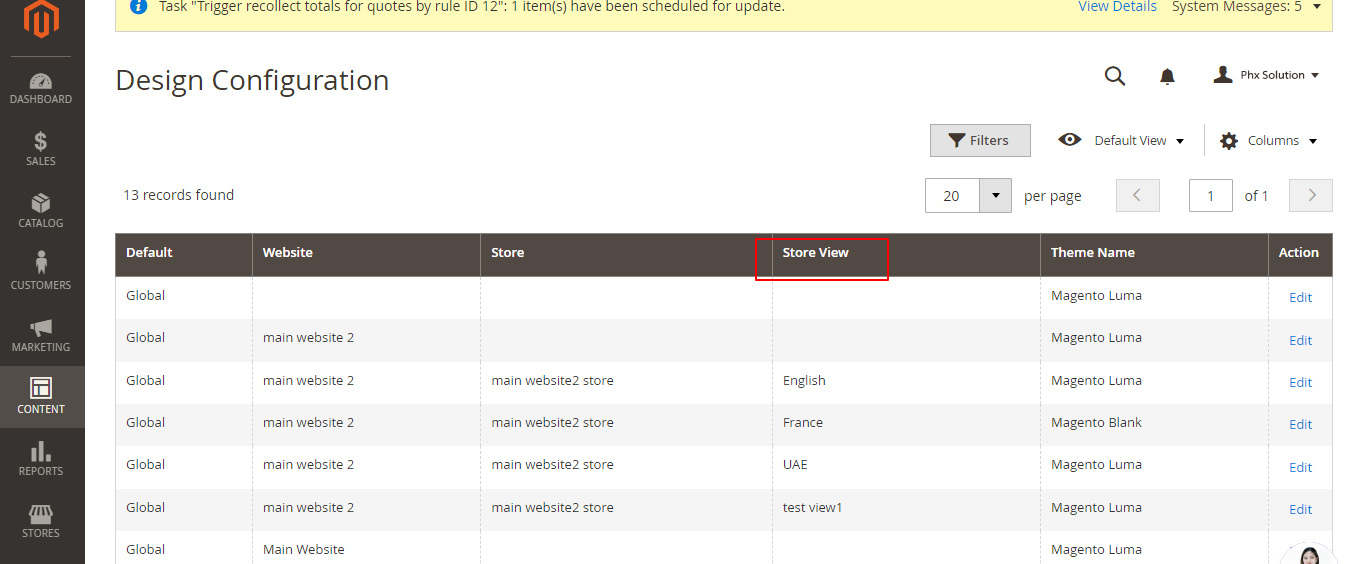Screen dimensions: 1353x564
Task: Click the search magnifier icon
Action: click(x=1115, y=76)
